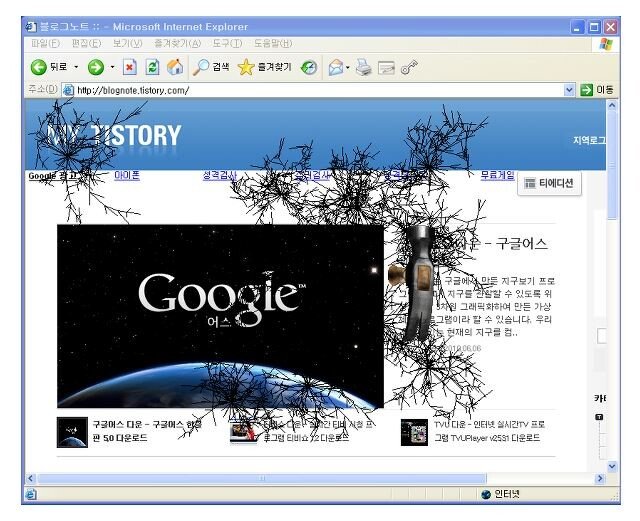The image size is (640, 521).
Task: Open the 성격검사 ad link
Action: point(220,176)
